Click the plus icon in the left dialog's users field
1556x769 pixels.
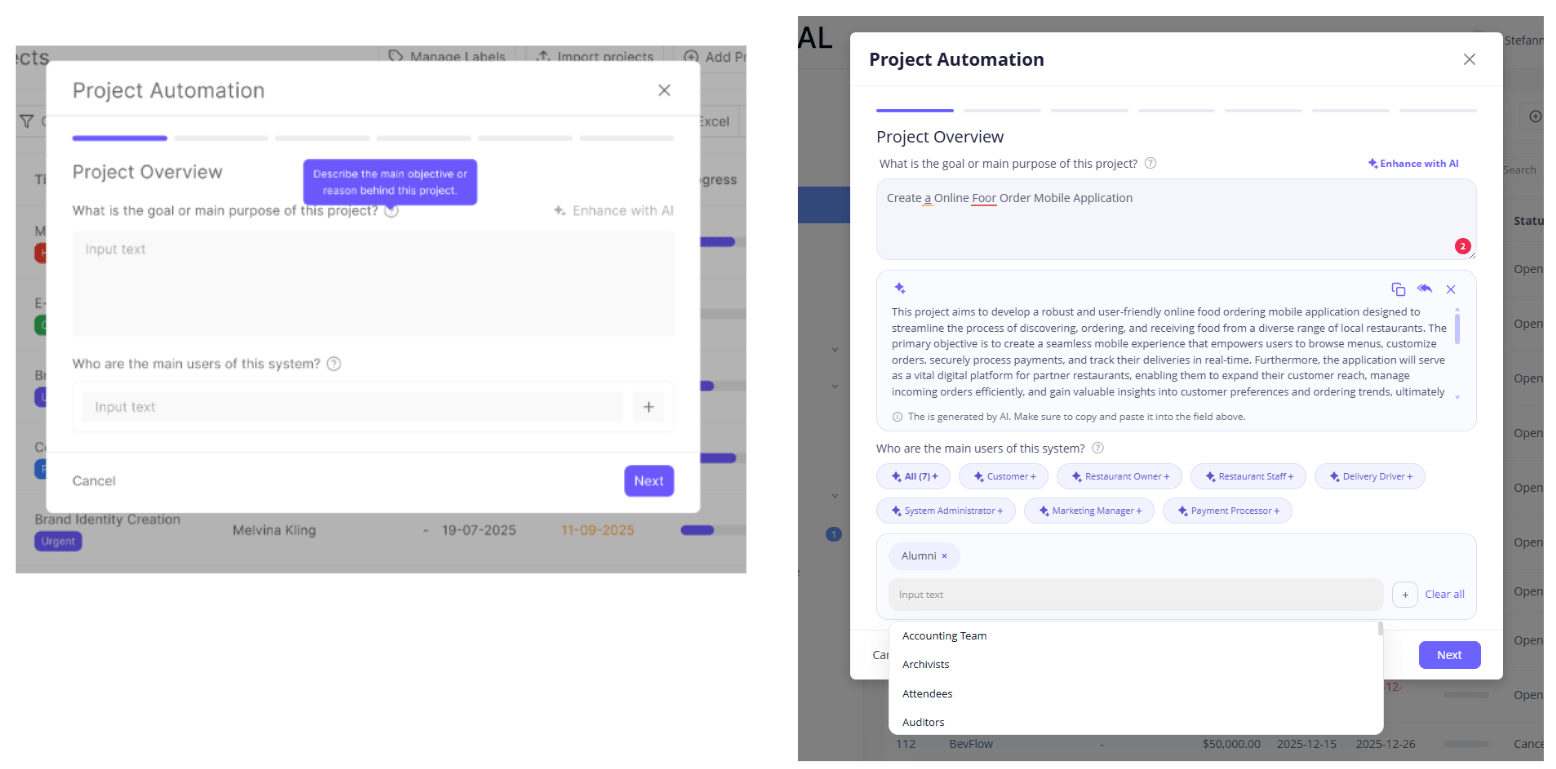pyautogui.click(x=648, y=407)
